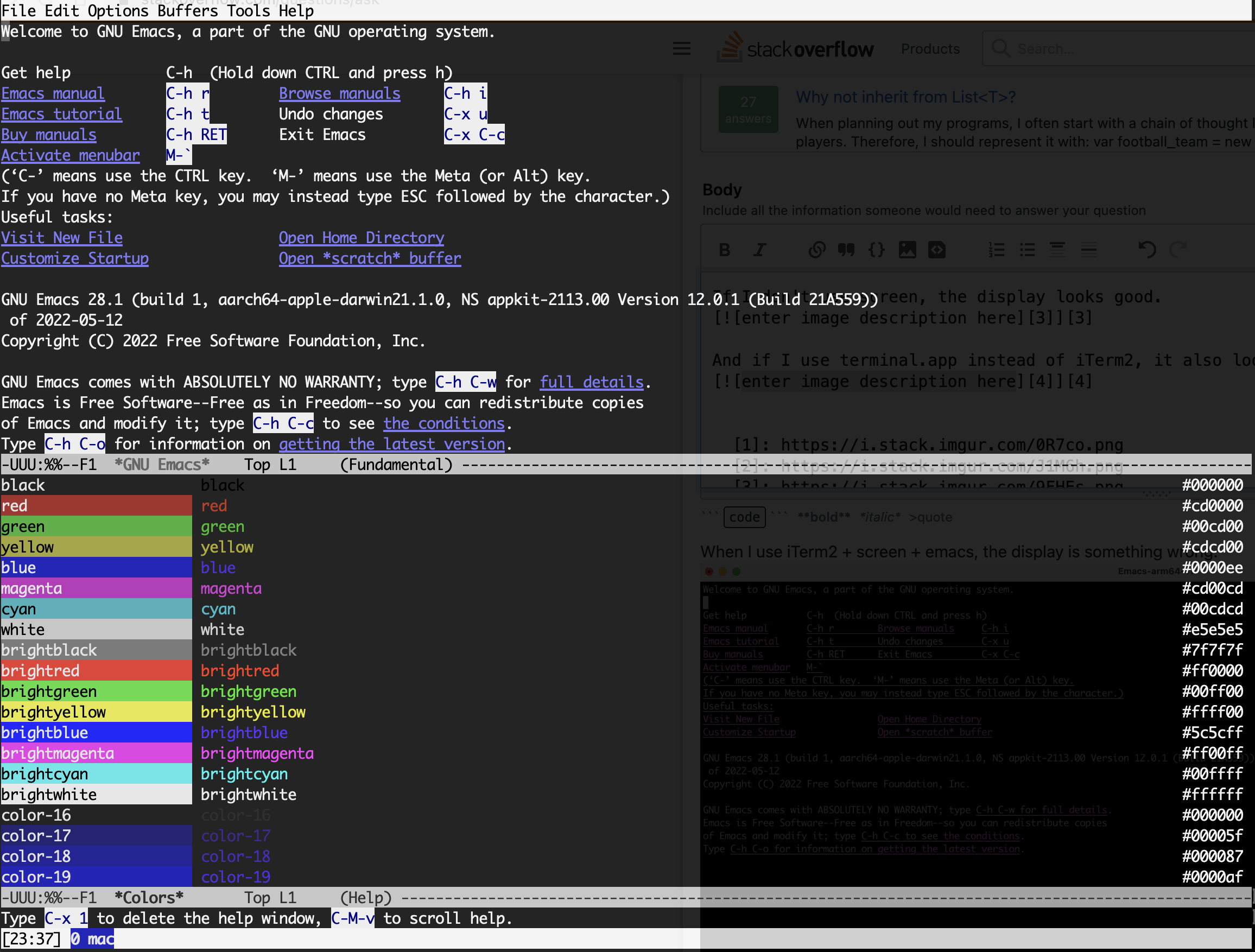Screen dimensions: 1255x952
Task: Open the *scratch* buffer link
Action: pos(370,258)
